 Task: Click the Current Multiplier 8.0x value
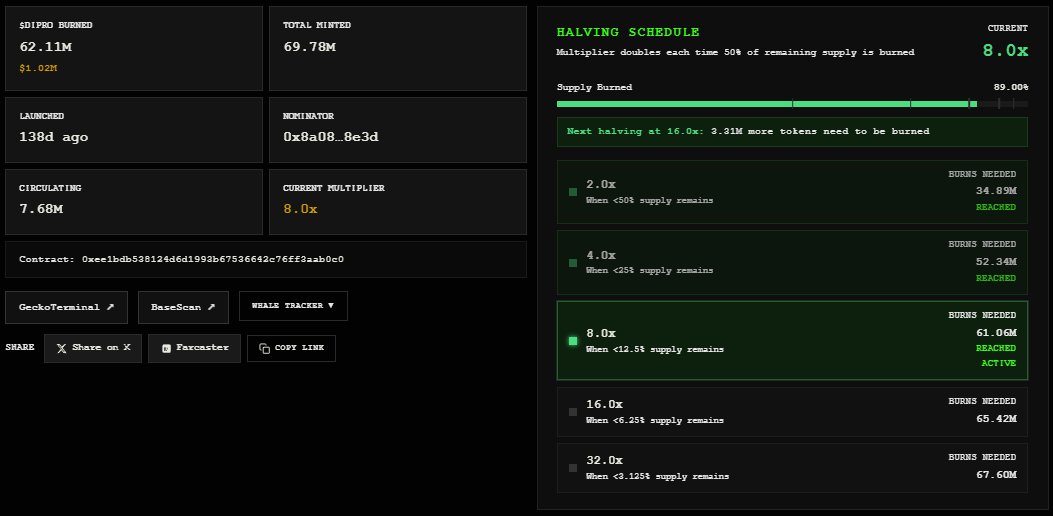pyautogui.click(x=300, y=209)
